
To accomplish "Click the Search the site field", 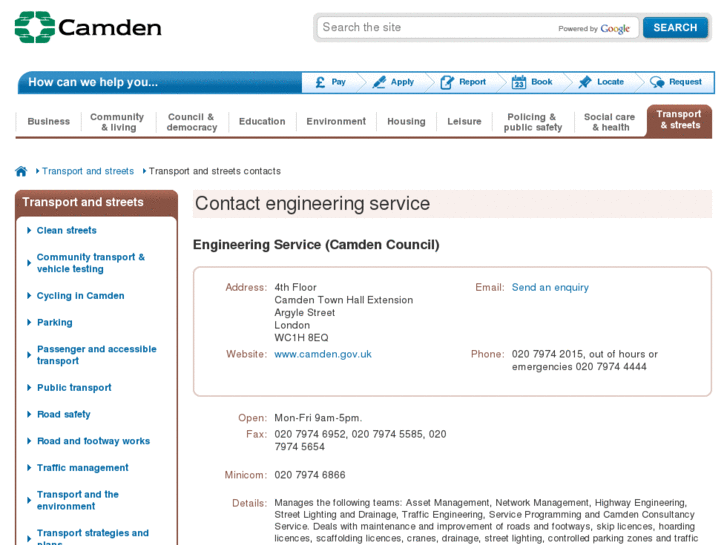I will (478, 28).
